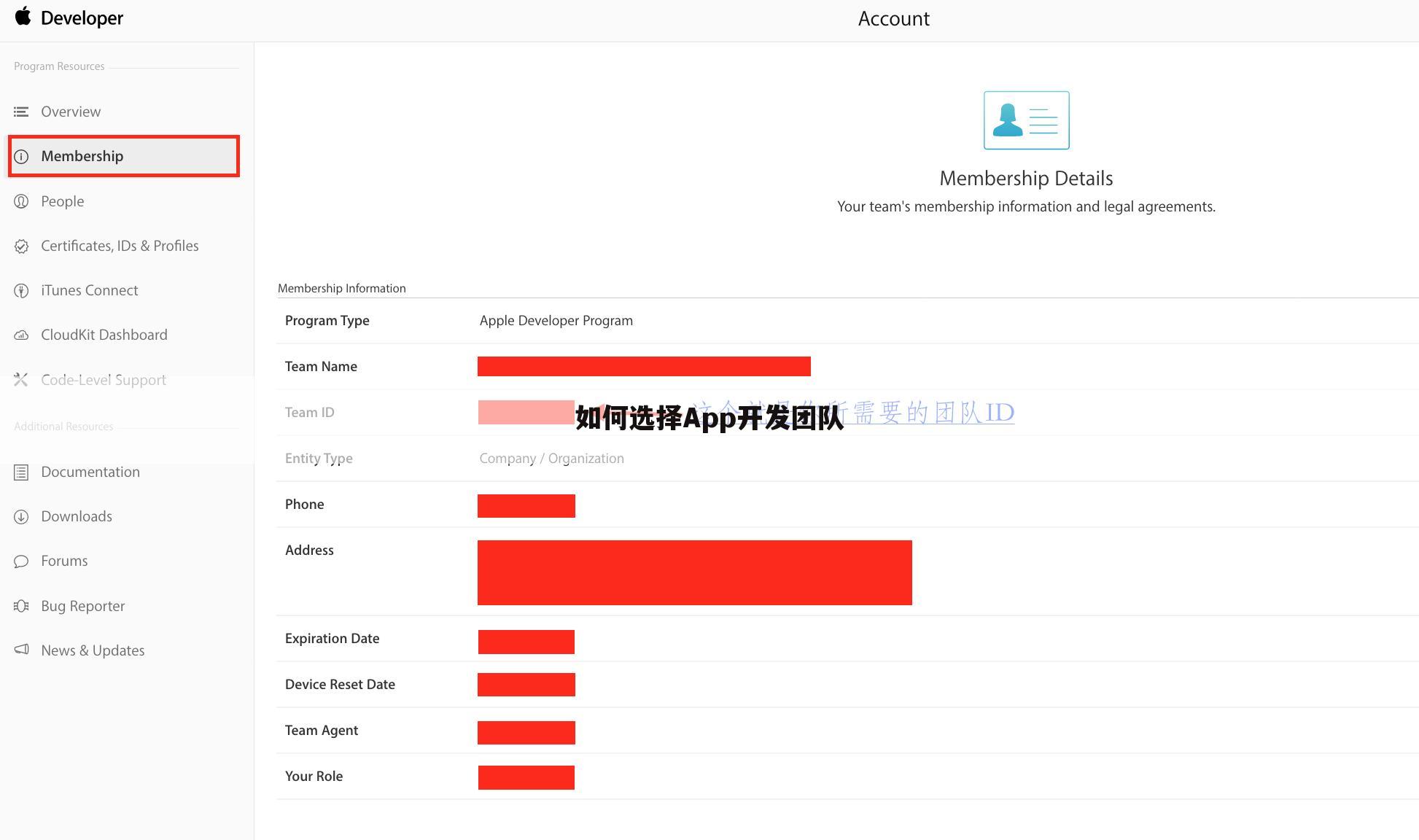Click the Additional Resources heading
1419x840 pixels.
click(x=63, y=427)
